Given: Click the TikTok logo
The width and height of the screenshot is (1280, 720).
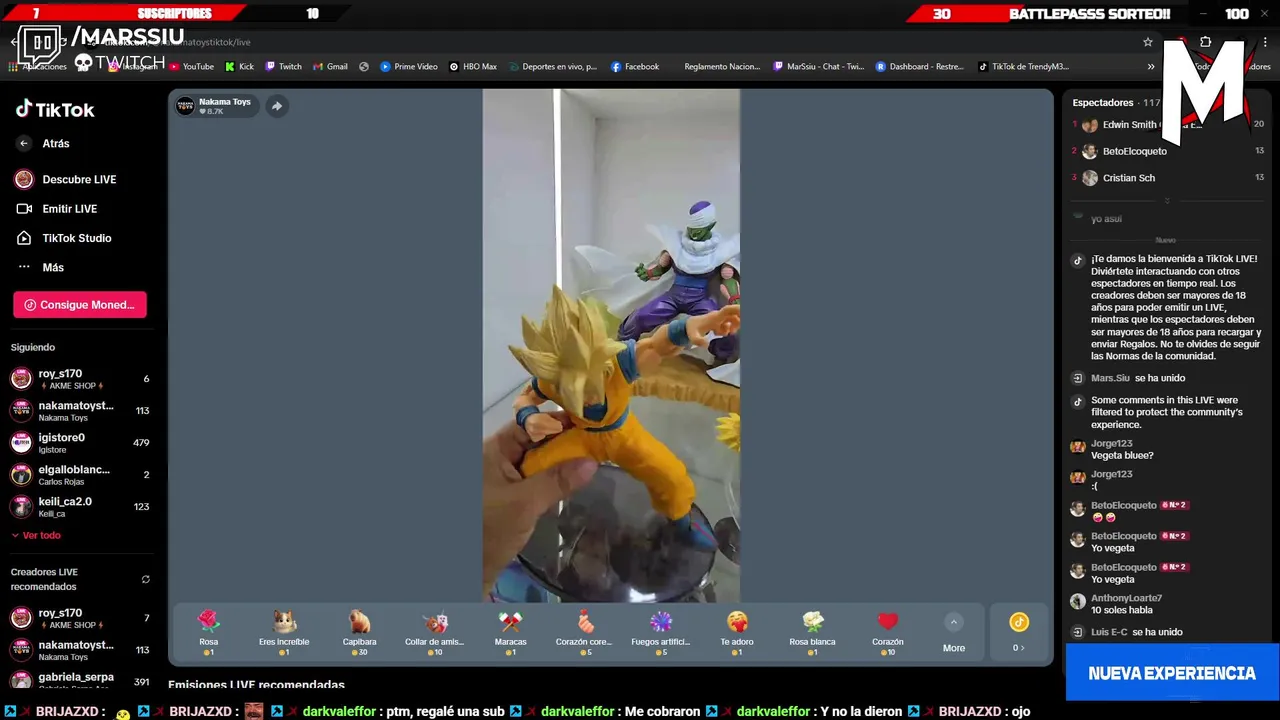Looking at the screenshot, I should (55, 110).
